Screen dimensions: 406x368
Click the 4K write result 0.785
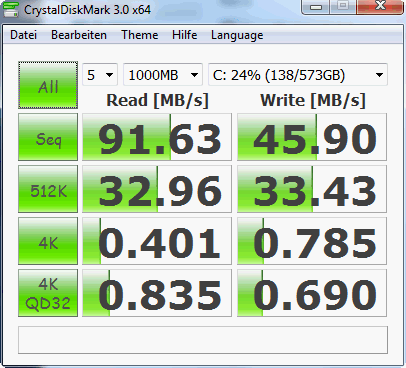coord(312,241)
